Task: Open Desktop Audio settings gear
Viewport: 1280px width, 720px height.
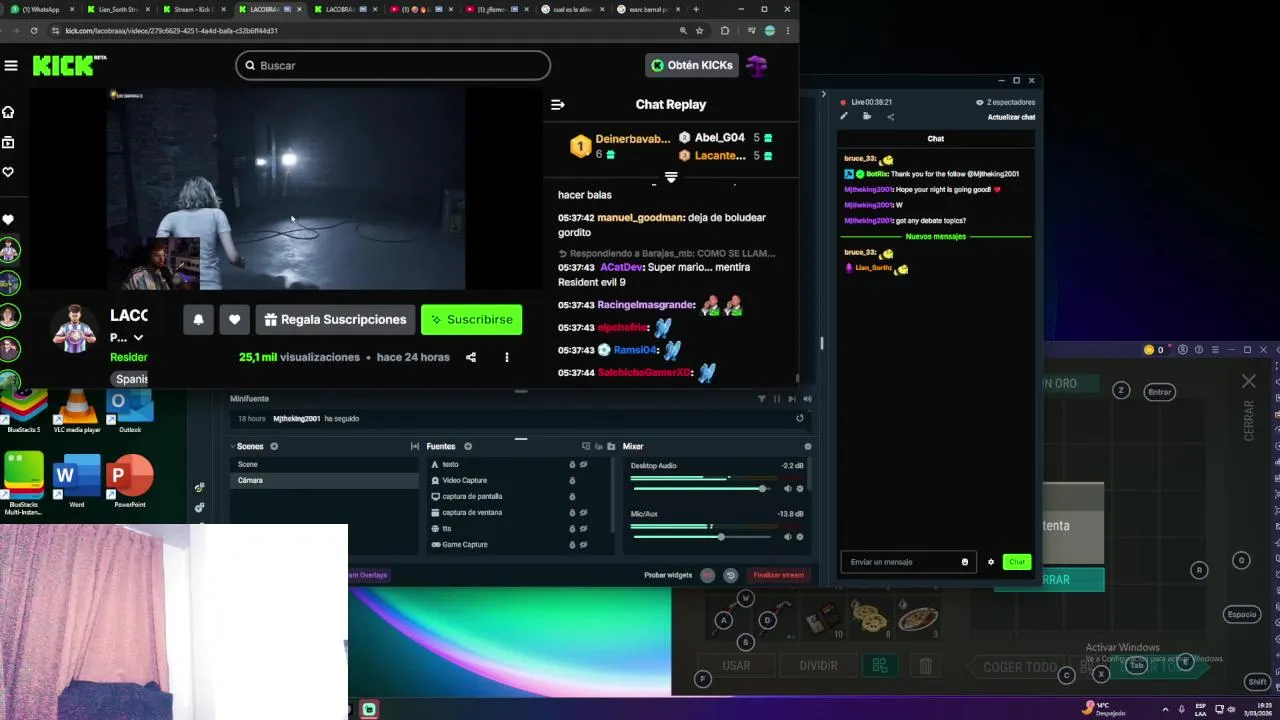Action: pos(799,488)
